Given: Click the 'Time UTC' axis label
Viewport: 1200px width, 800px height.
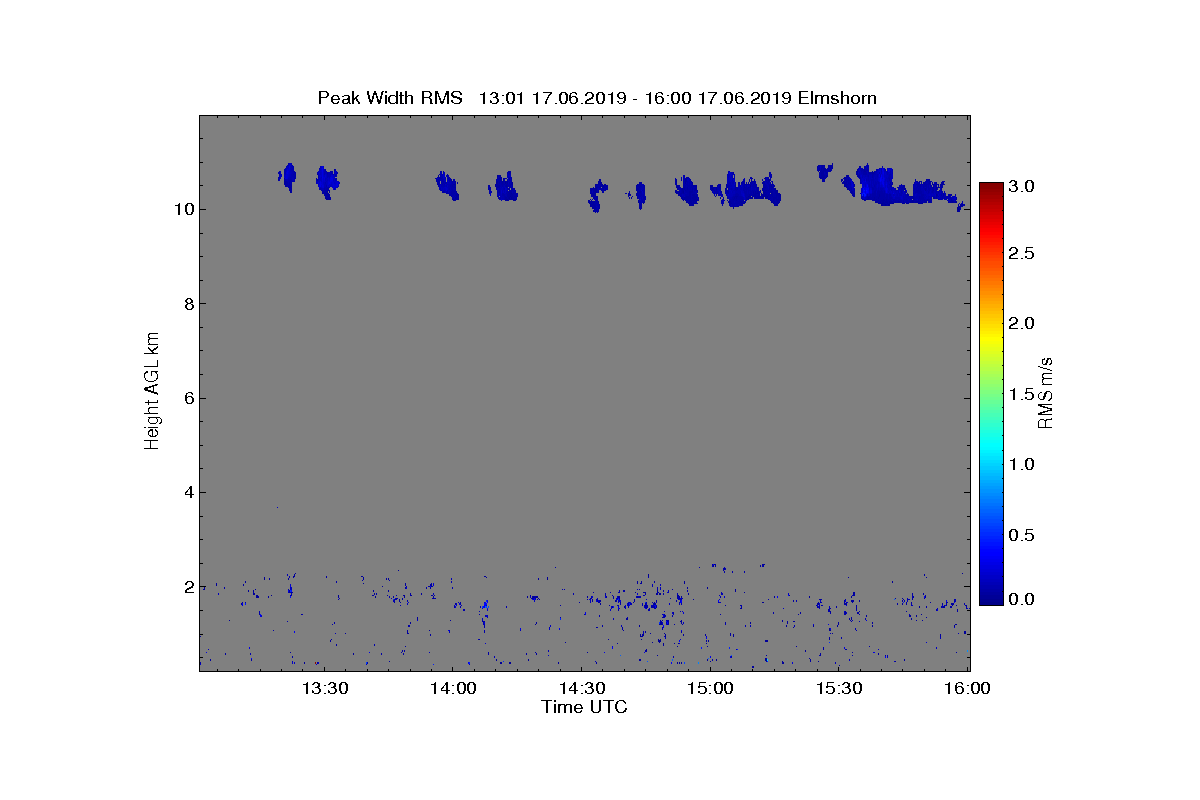Looking at the screenshot, I should tap(584, 707).
